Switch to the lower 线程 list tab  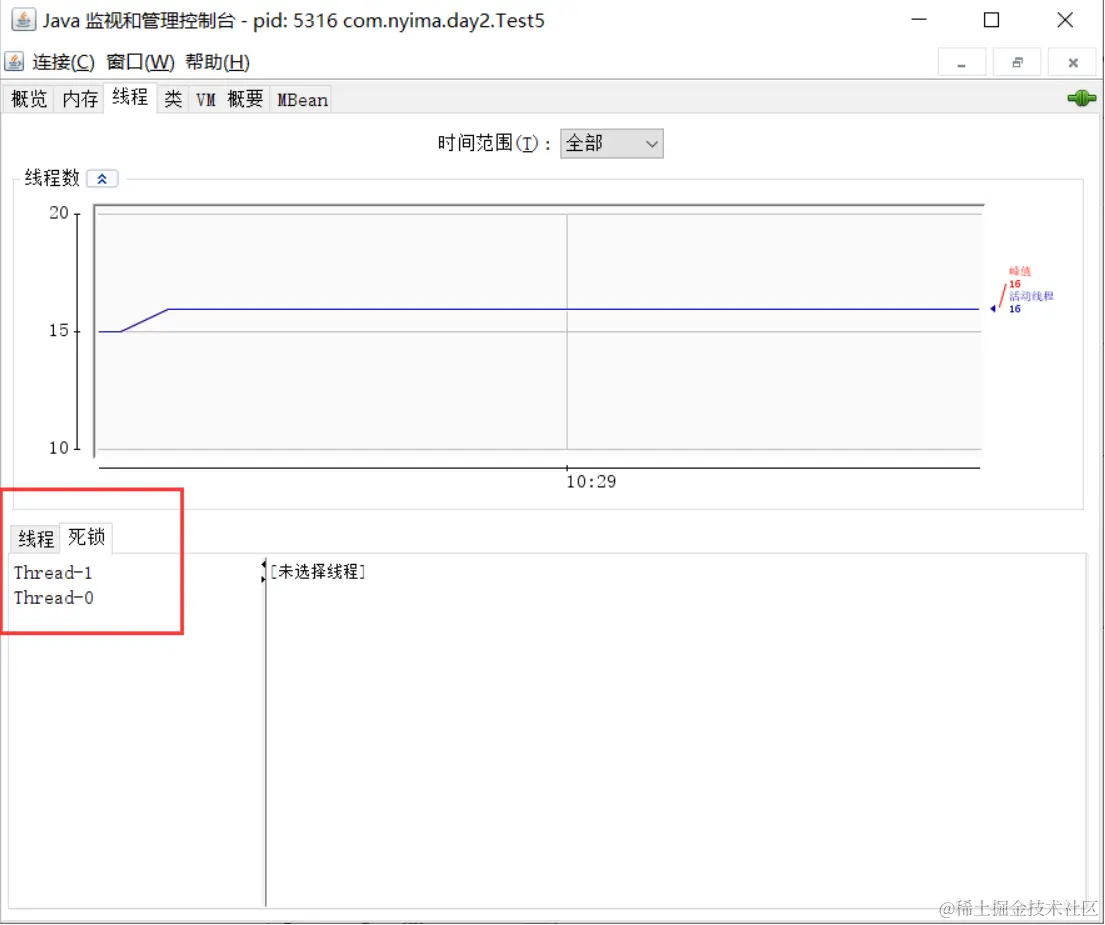pyautogui.click(x=36, y=539)
